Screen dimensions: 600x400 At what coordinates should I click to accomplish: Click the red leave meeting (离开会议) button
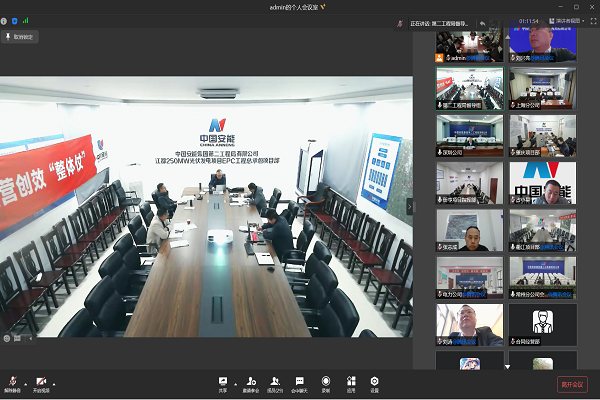(572, 384)
